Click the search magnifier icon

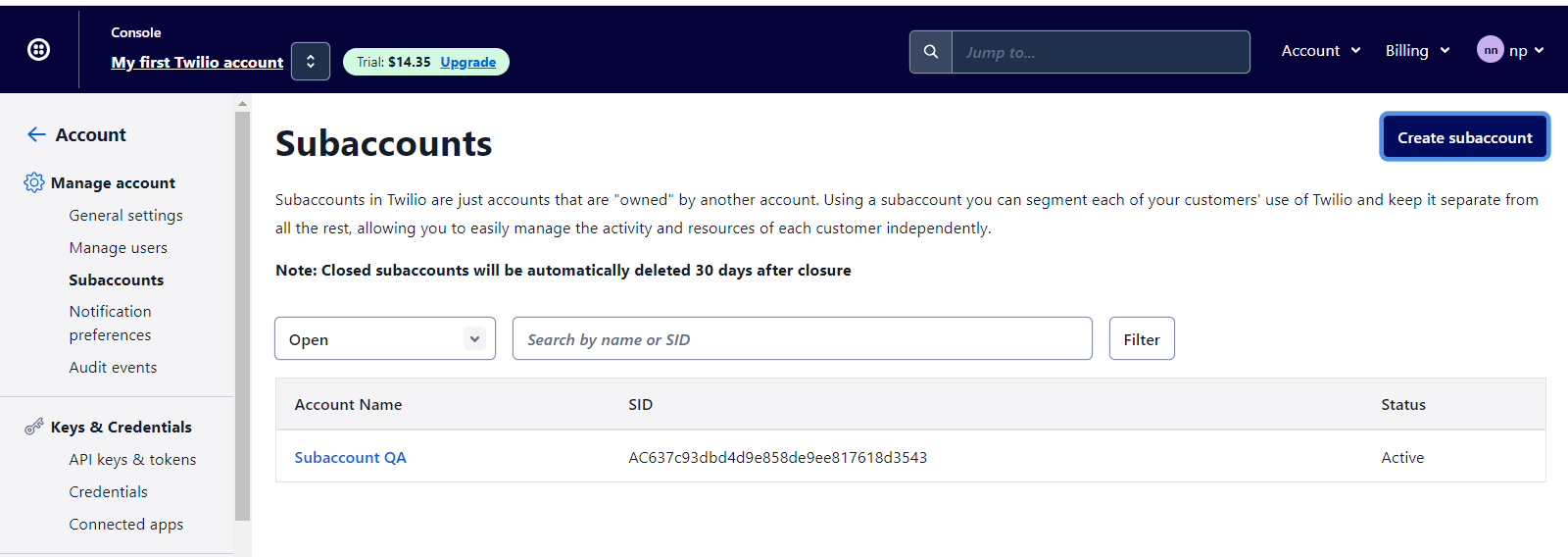(931, 52)
